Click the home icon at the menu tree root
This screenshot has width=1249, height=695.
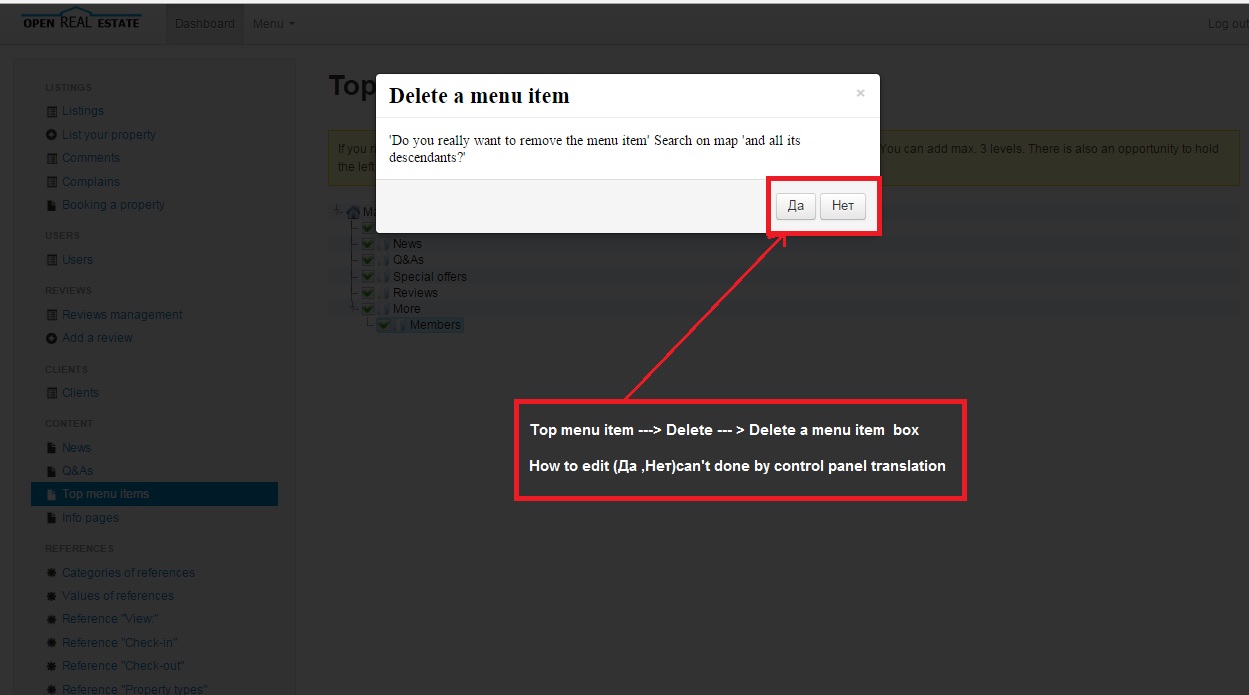click(352, 211)
